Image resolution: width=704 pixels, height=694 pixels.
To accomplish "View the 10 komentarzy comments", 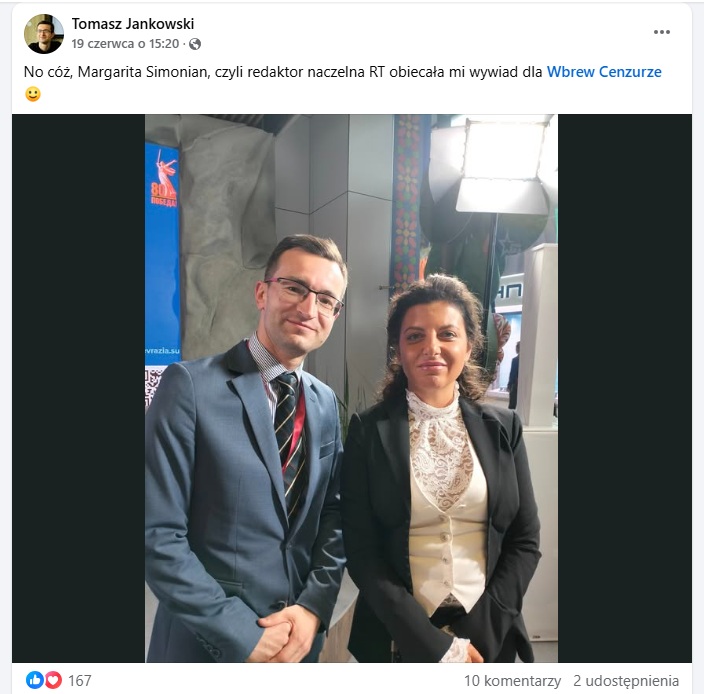I will [512, 681].
